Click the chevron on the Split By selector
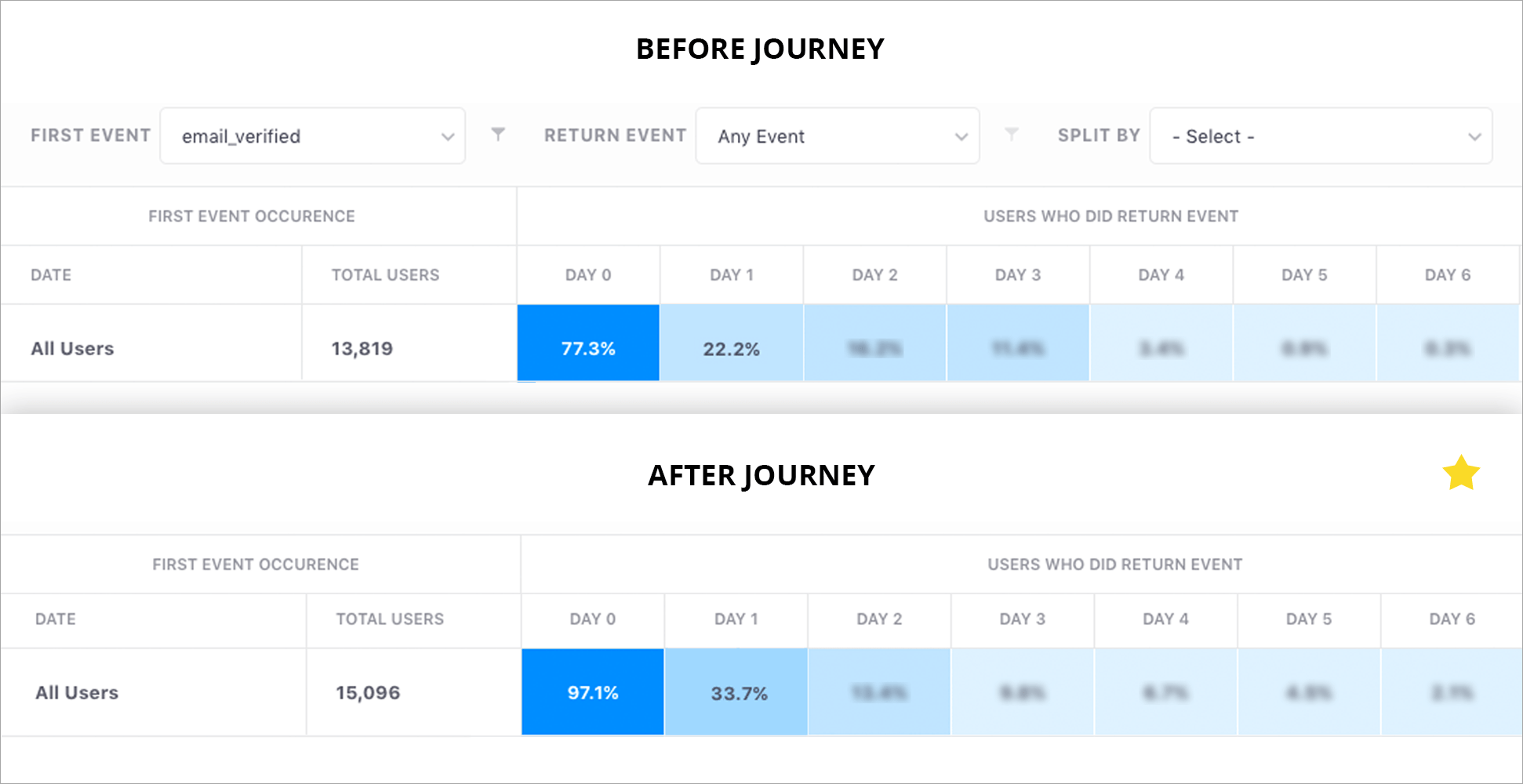This screenshot has height=784, width=1523. [x=1474, y=136]
